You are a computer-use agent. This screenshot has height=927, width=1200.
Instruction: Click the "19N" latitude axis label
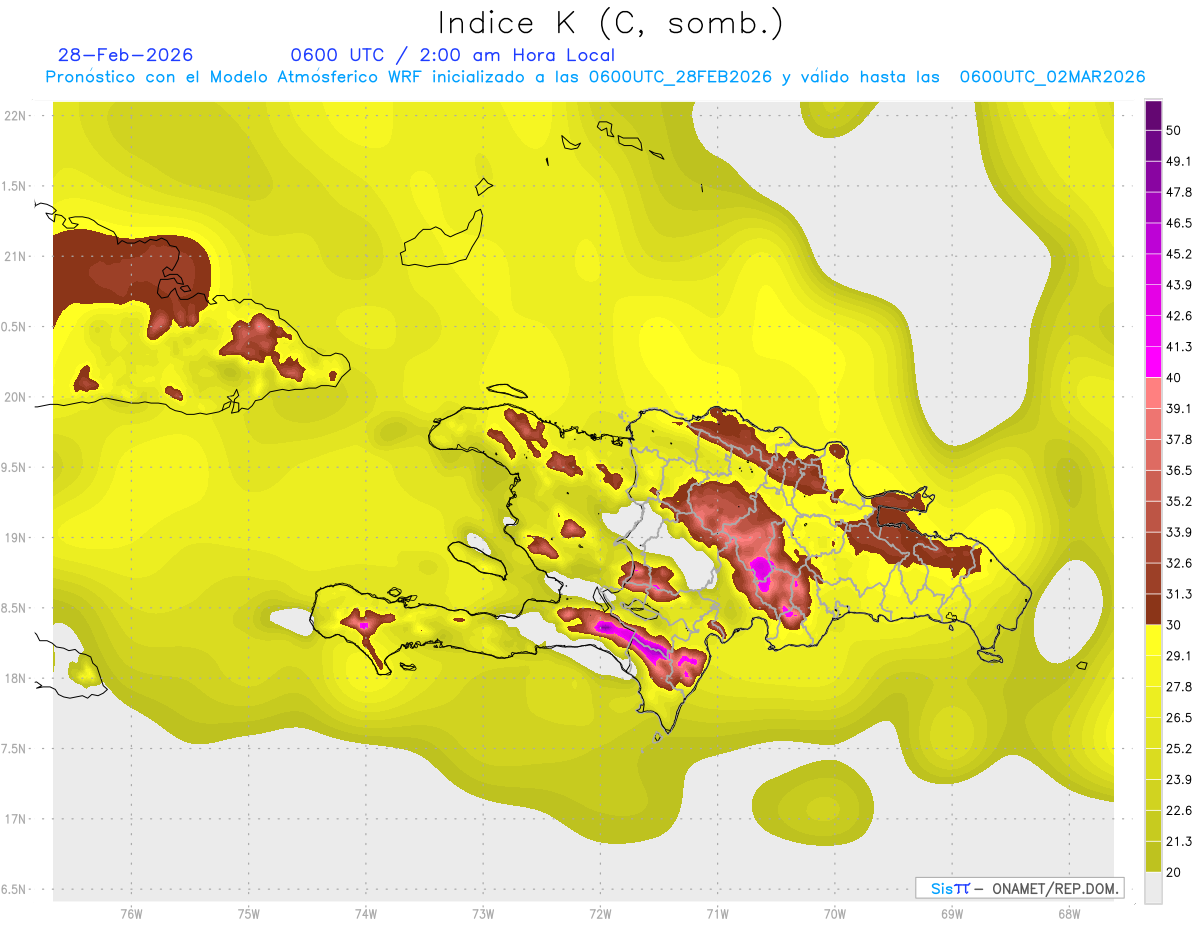click(x=16, y=538)
